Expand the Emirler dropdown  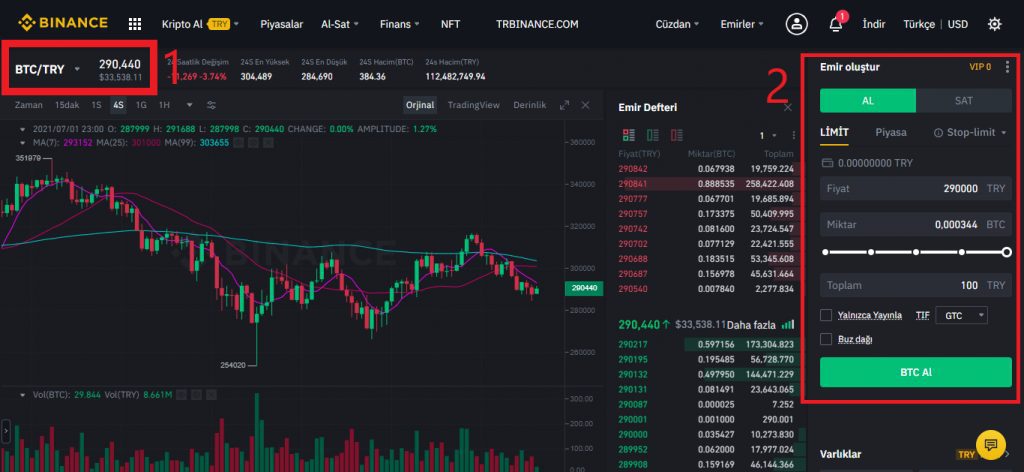[x=742, y=24]
